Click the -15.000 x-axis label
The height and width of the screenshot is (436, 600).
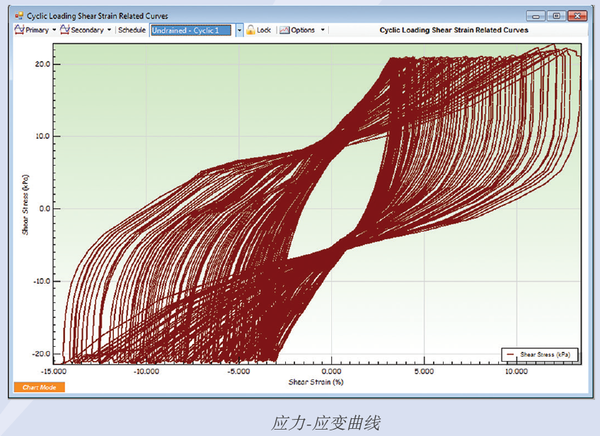(x=54, y=371)
